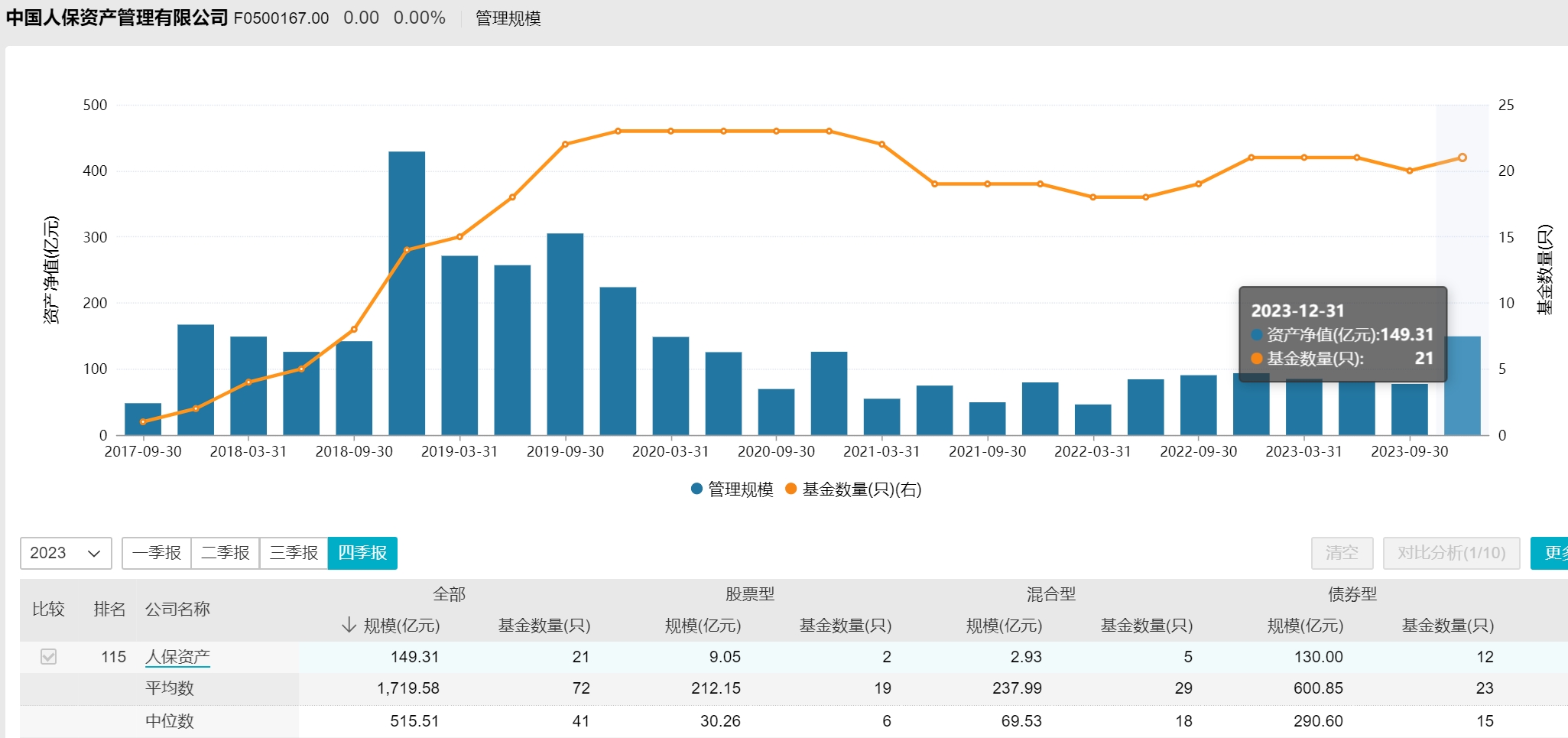Uncheck the 人保资产 compare checkbox

48,657
